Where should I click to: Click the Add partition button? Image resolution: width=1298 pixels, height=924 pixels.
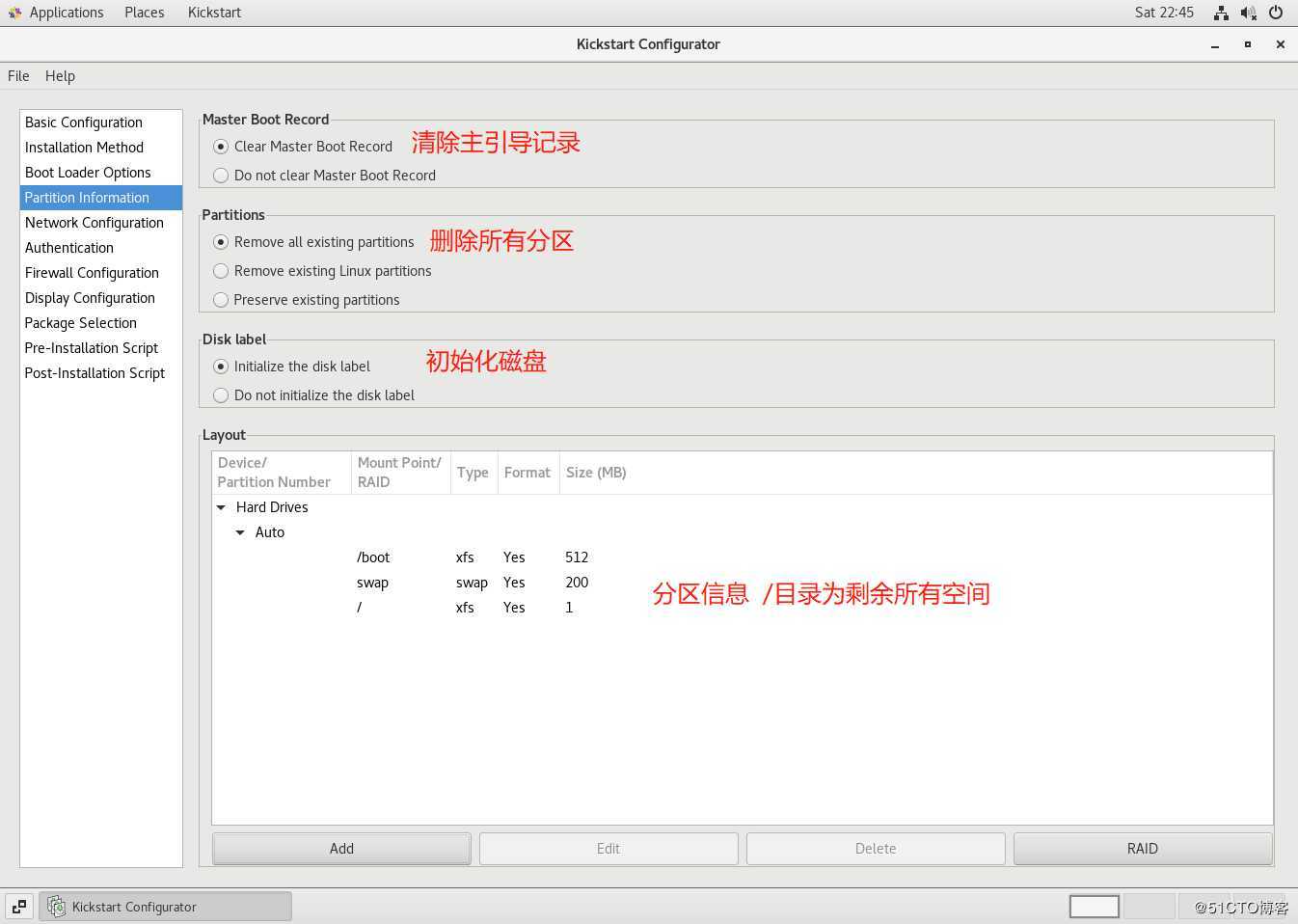[341, 849]
